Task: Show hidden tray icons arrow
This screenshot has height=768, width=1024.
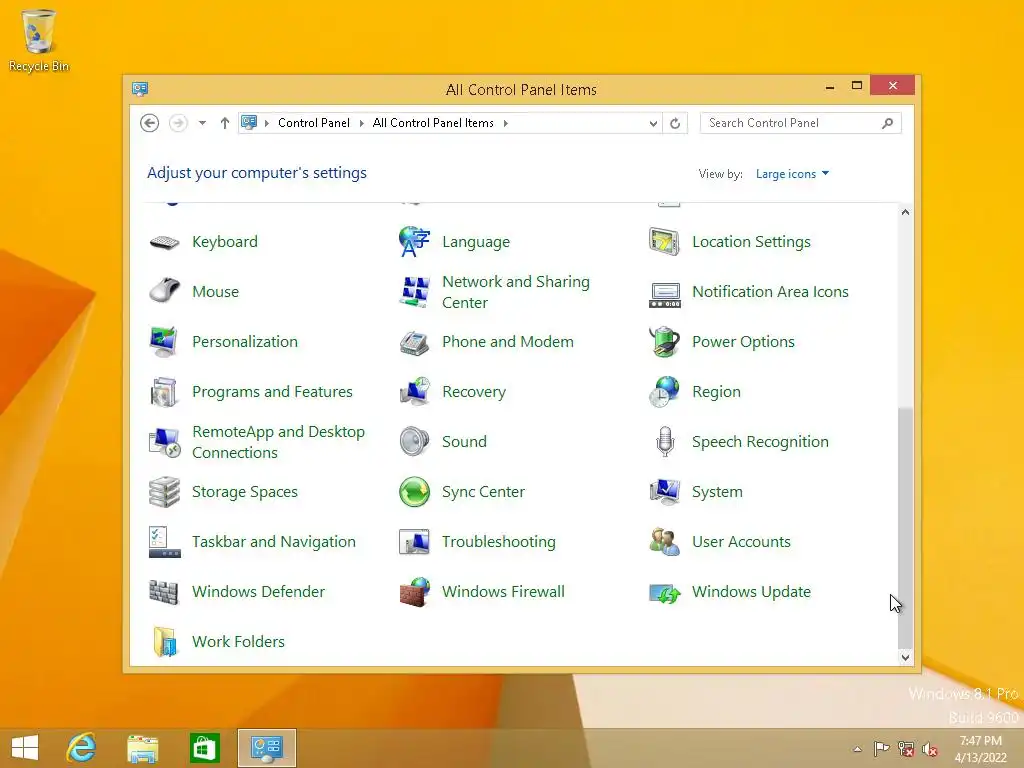Action: coord(857,749)
